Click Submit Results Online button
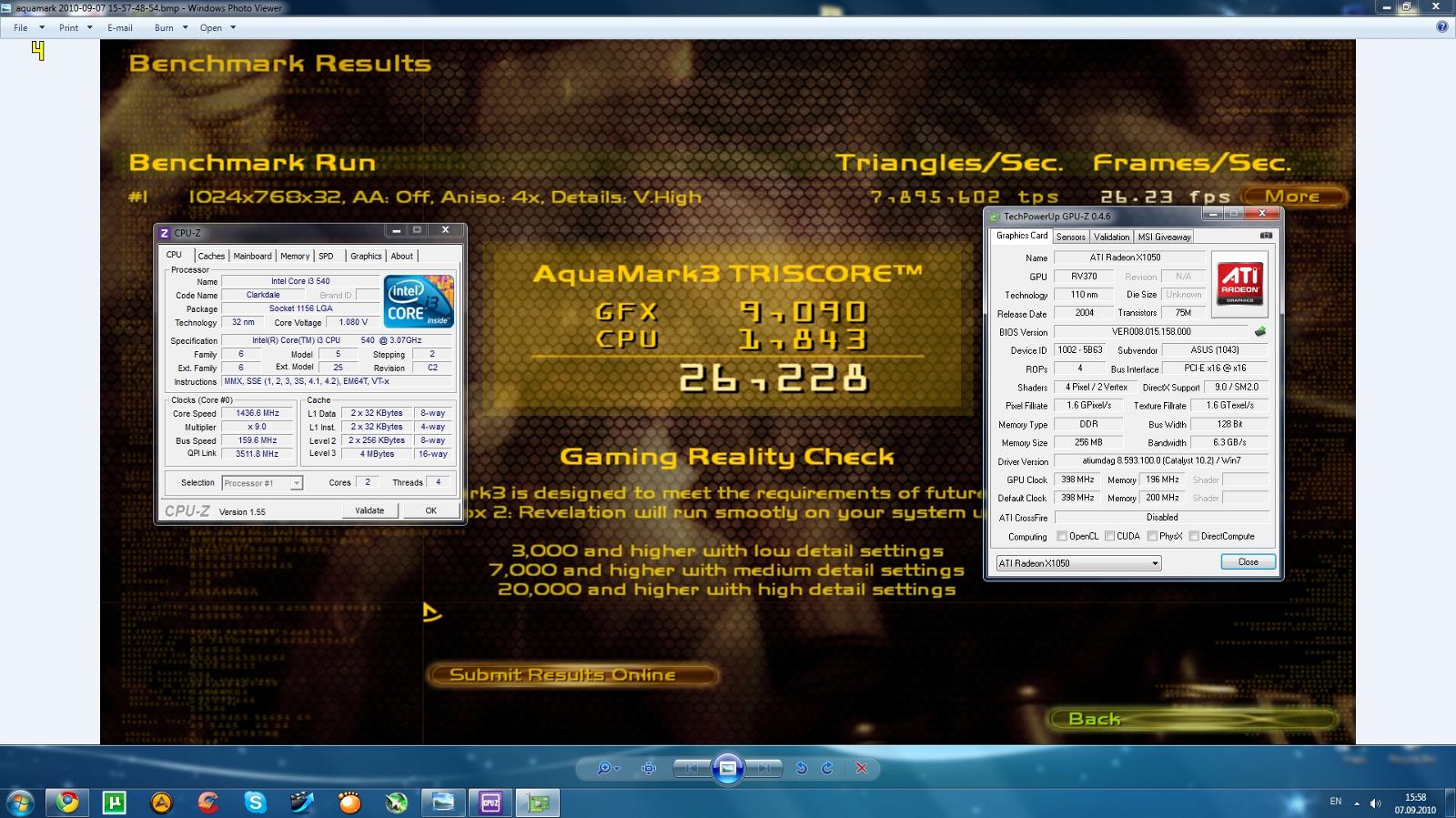The height and width of the screenshot is (818, 1456). pyautogui.click(x=571, y=674)
